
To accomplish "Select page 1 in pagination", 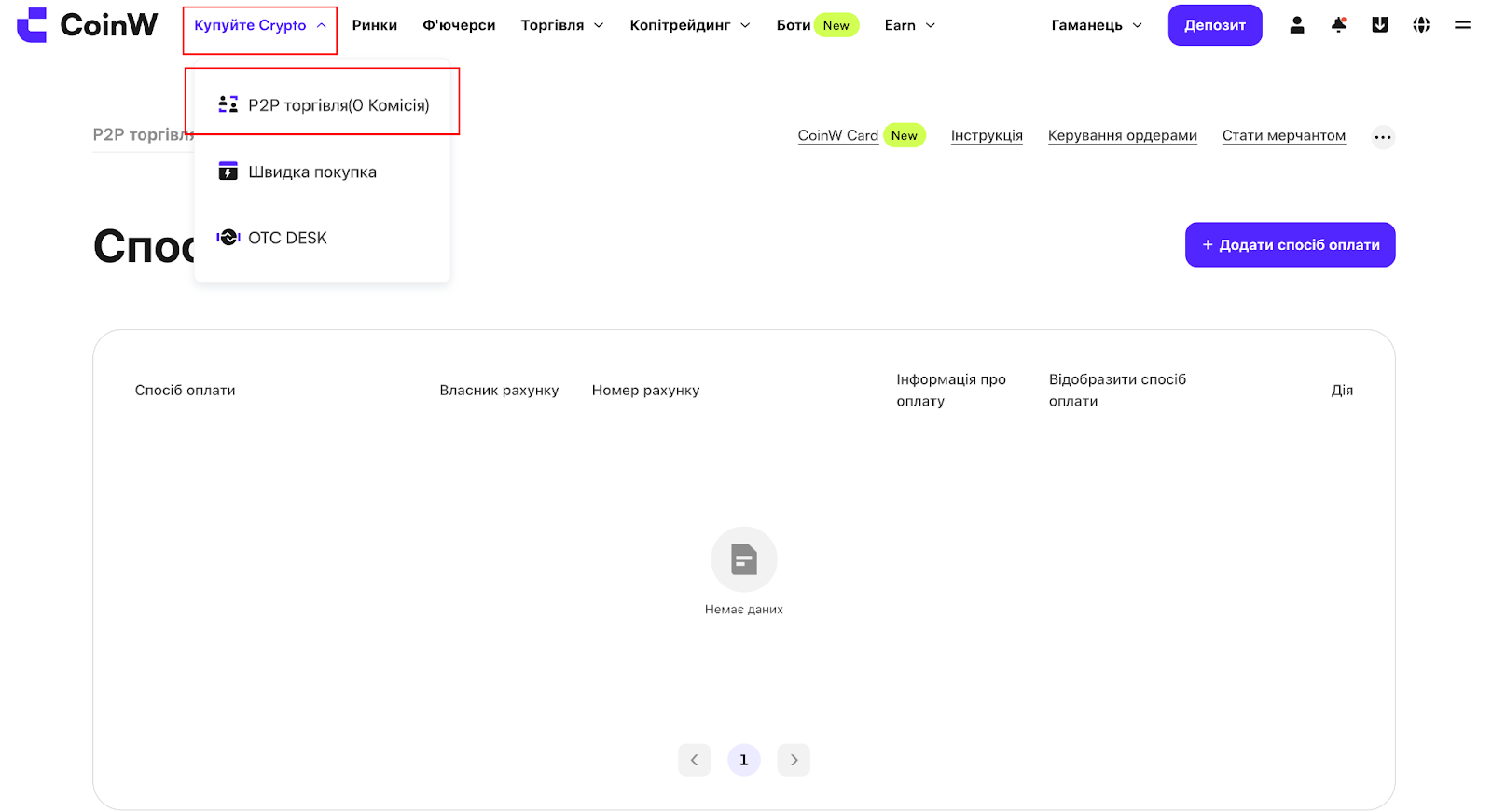I will (x=743, y=760).
